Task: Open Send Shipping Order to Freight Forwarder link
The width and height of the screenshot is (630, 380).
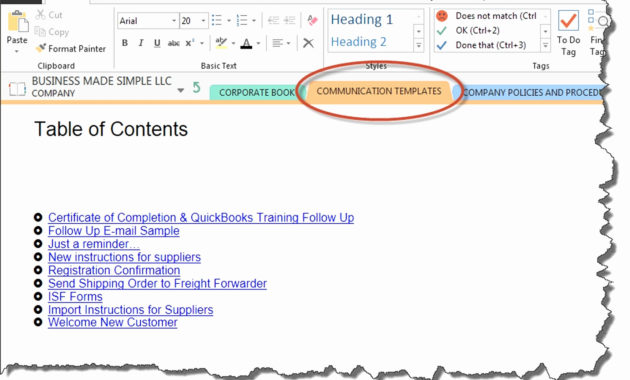Action: [x=157, y=284]
